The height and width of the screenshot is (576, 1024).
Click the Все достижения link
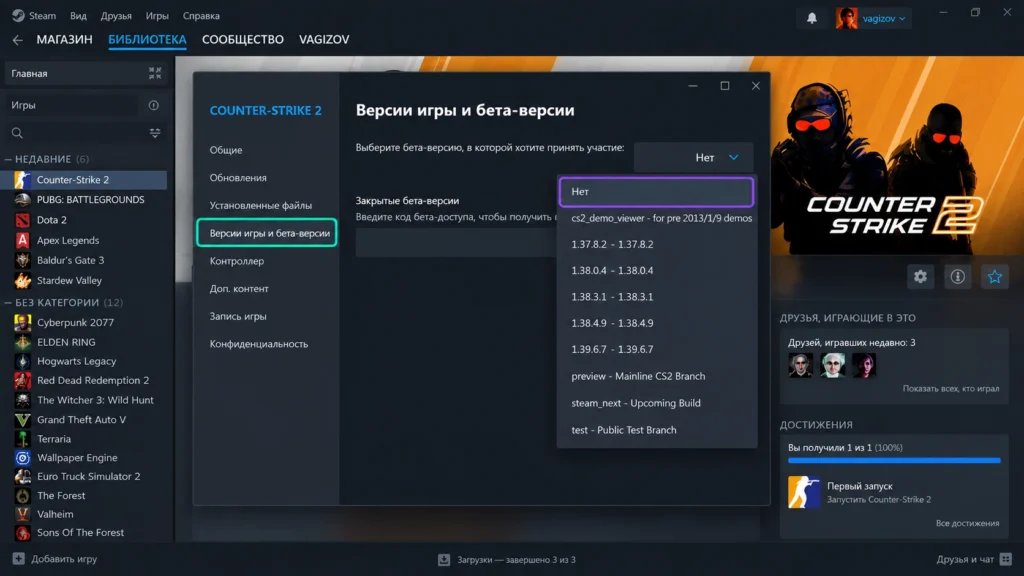[x=967, y=523]
